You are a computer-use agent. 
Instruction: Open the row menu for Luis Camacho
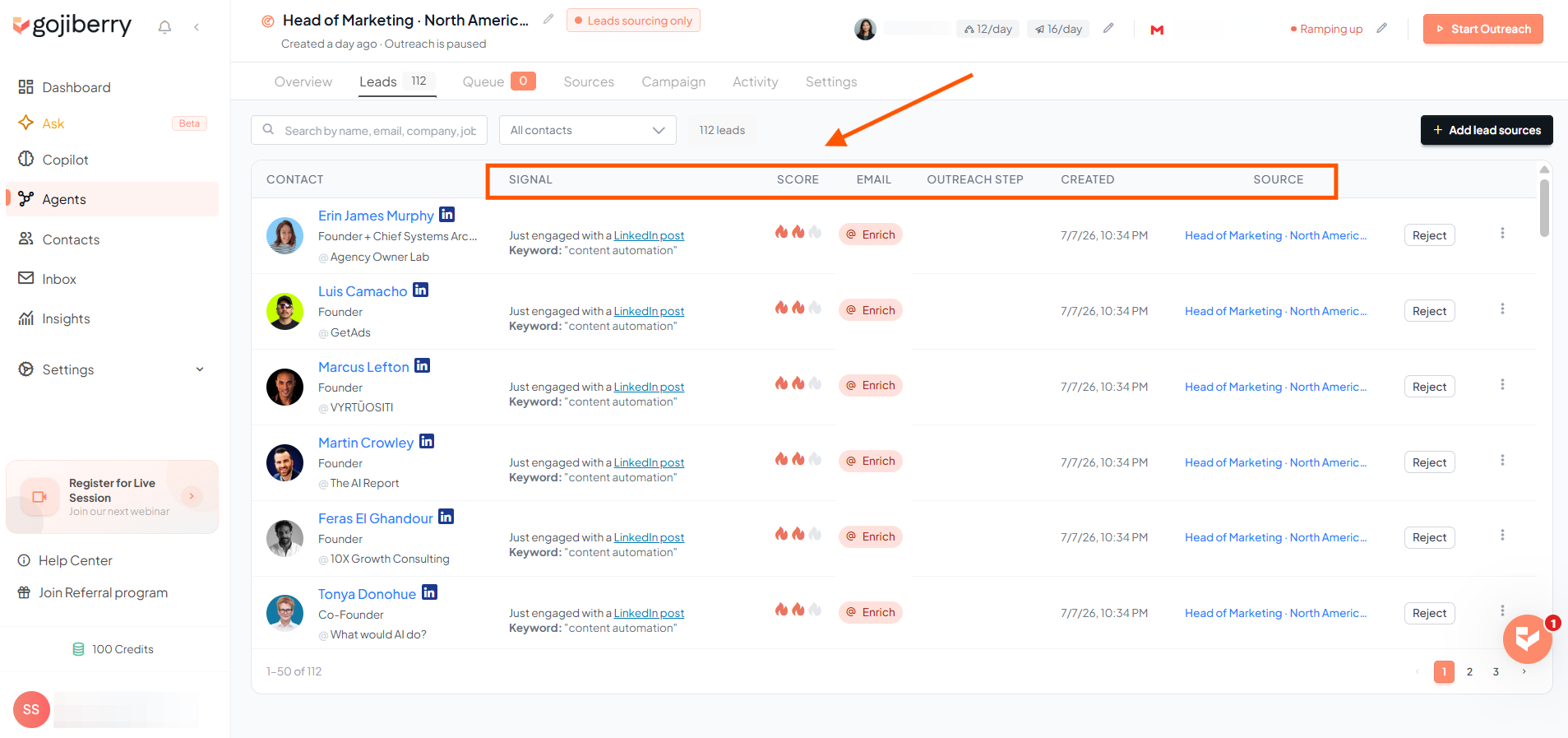(x=1502, y=309)
